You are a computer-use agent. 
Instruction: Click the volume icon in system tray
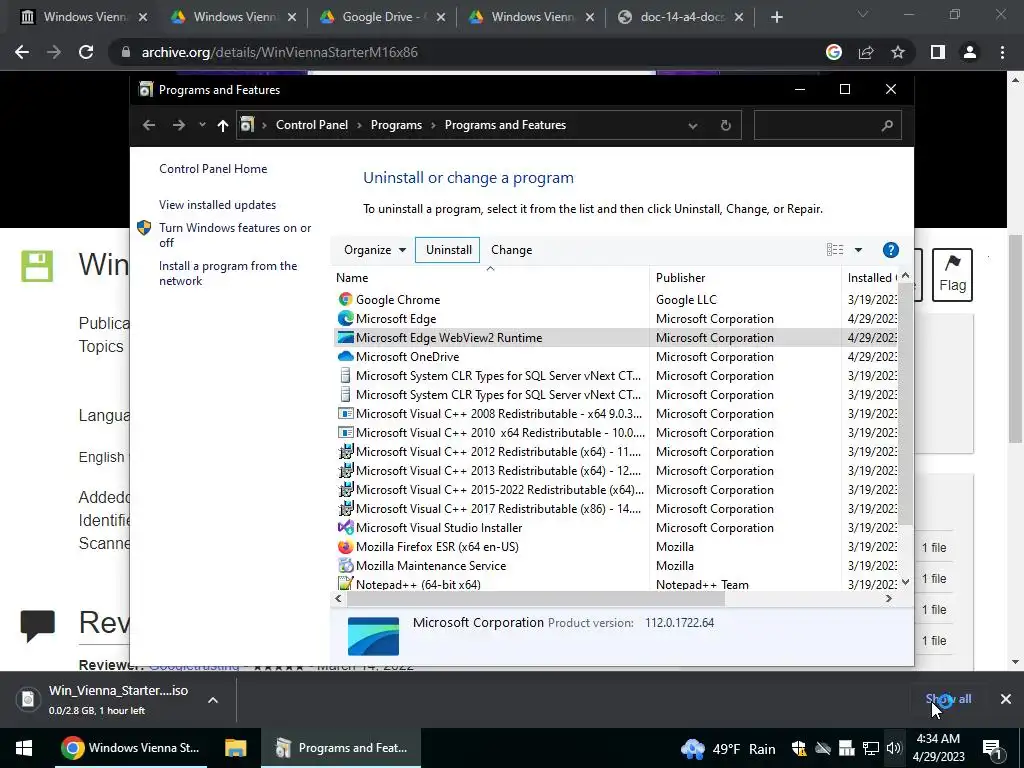click(x=894, y=748)
